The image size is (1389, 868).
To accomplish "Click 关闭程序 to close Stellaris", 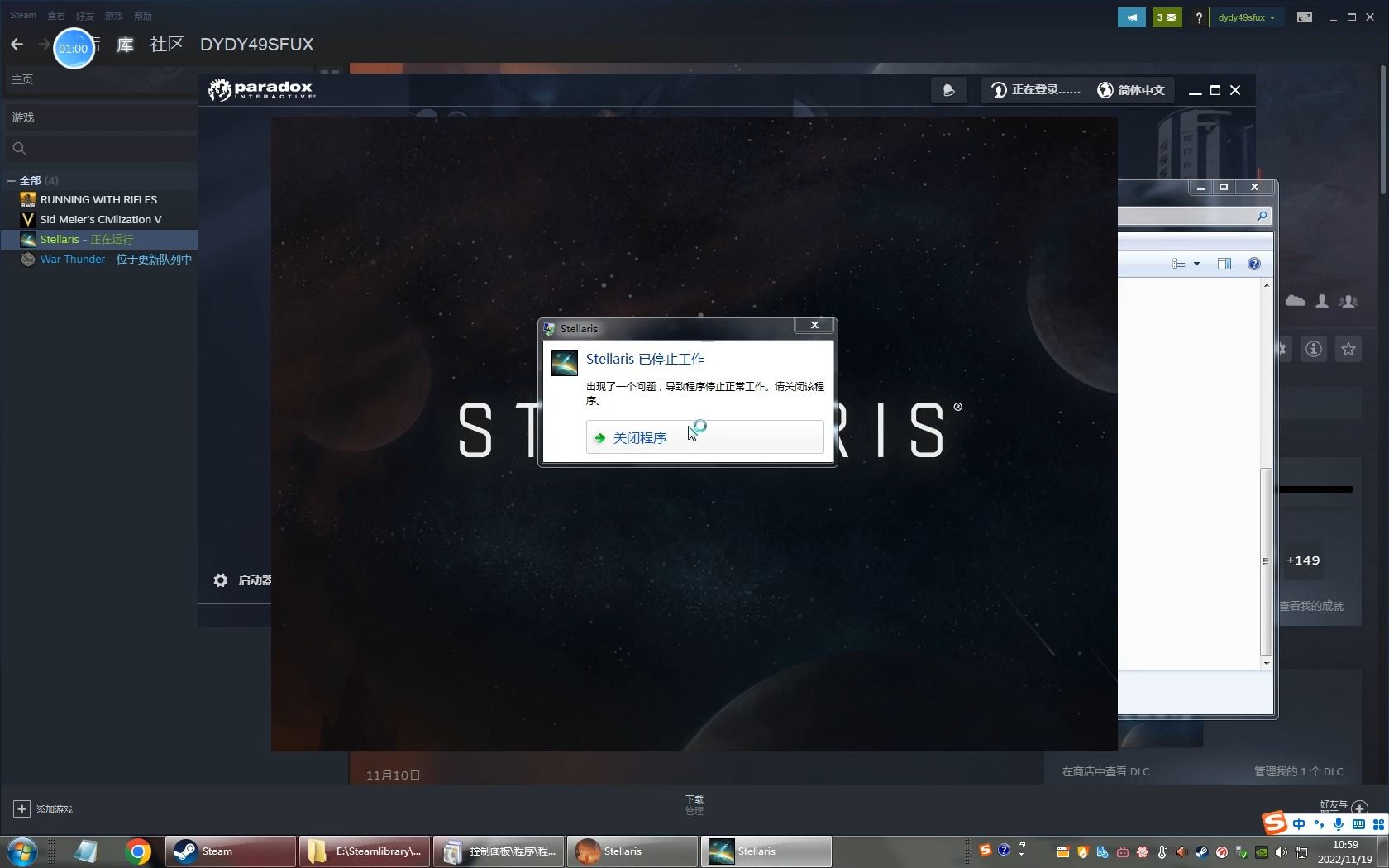I will 704,437.
